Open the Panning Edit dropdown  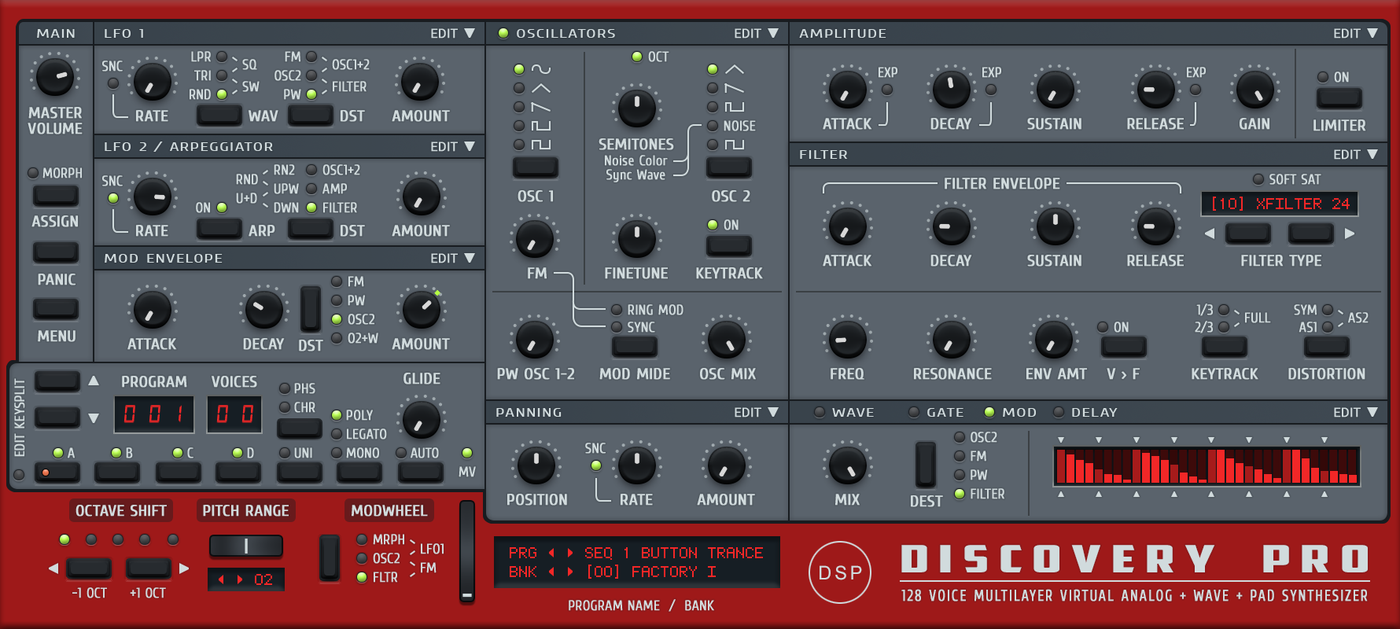coord(756,412)
